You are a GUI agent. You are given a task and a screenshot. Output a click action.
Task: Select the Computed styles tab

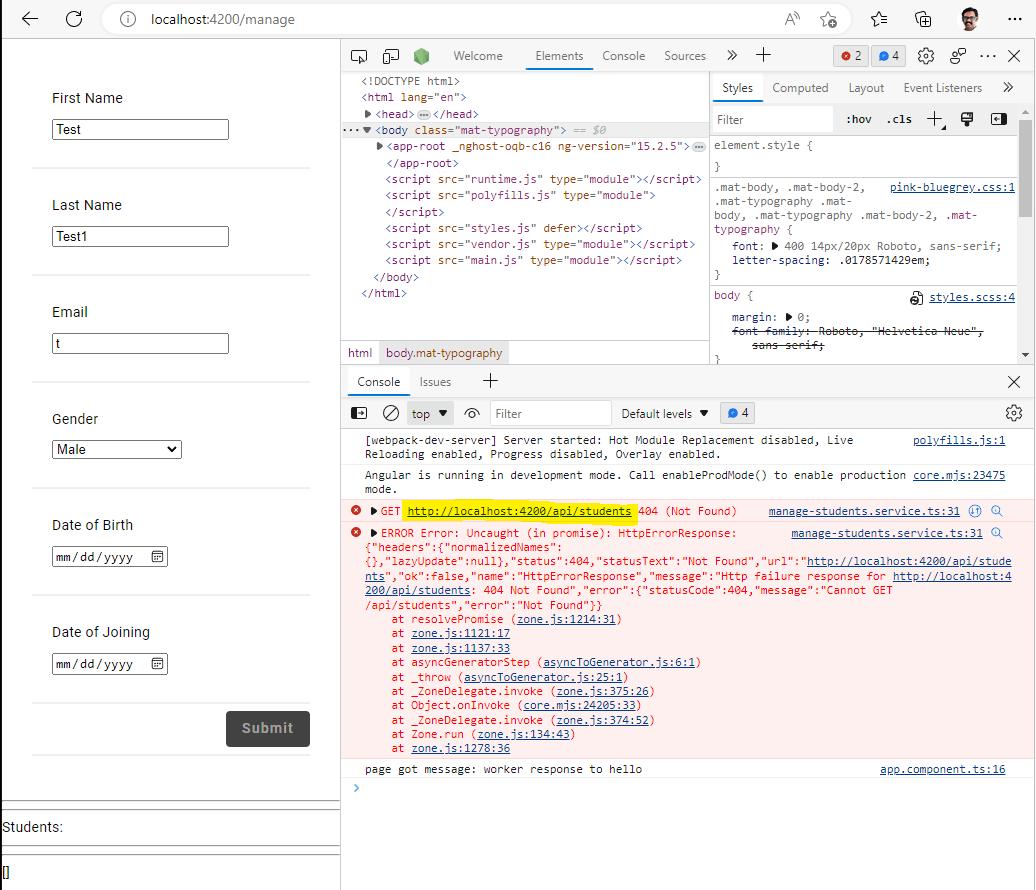pos(799,88)
